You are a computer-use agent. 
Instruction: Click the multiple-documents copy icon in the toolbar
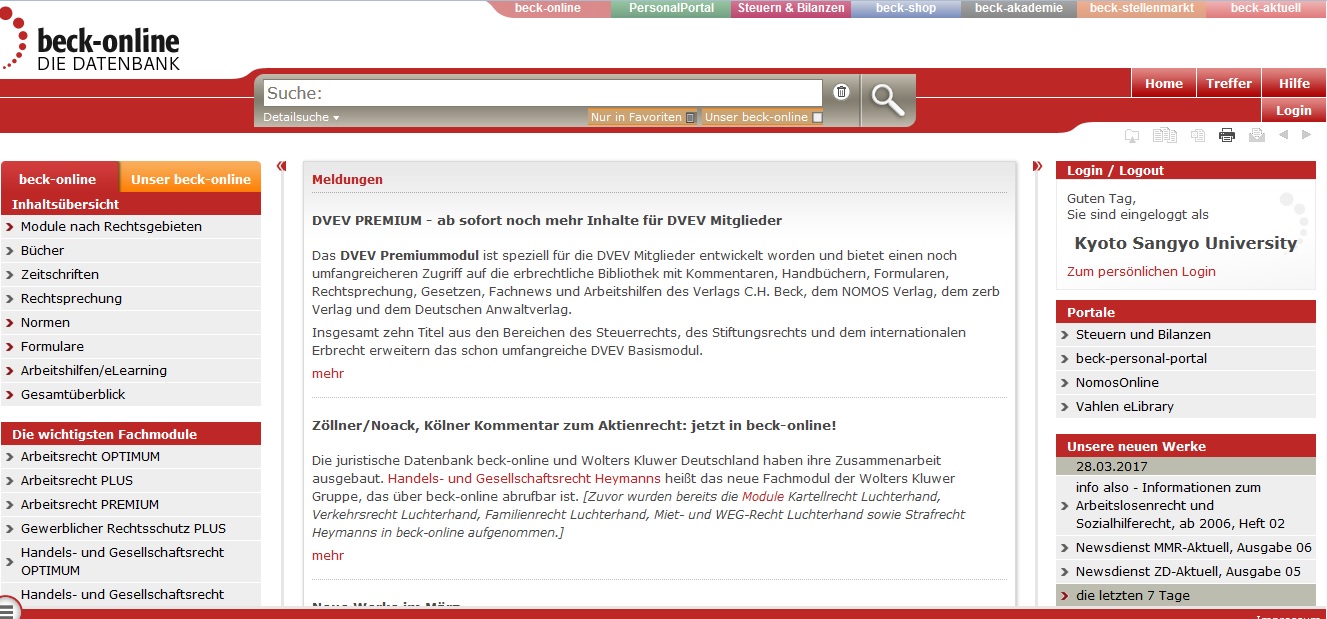tap(1165, 135)
